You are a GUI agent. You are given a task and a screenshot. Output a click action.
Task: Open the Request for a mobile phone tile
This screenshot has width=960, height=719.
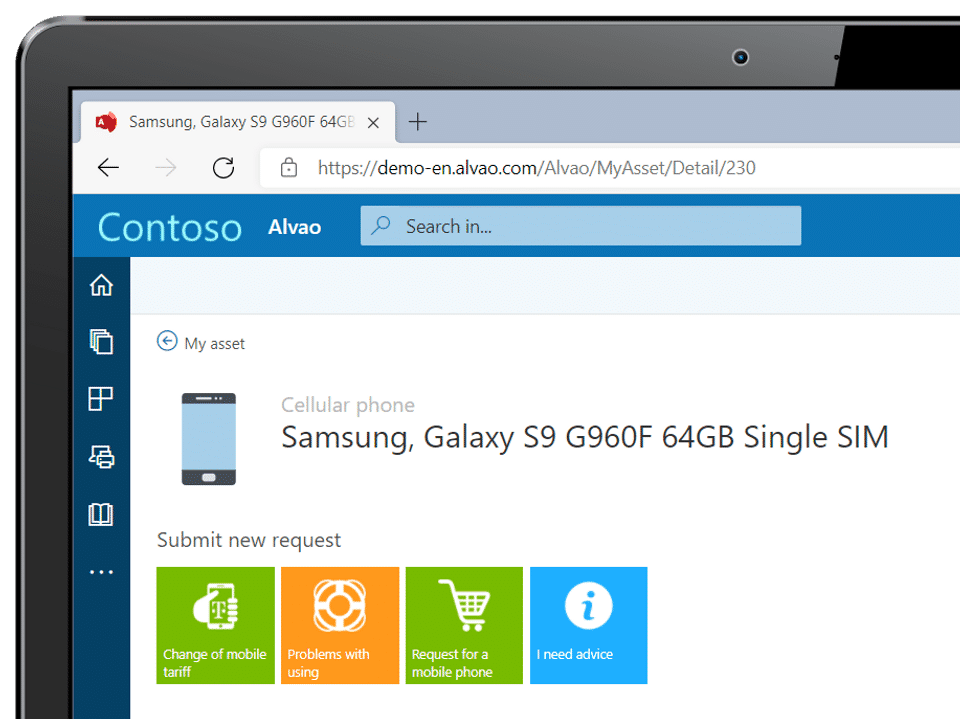pyautogui.click(x=464, y=625)
